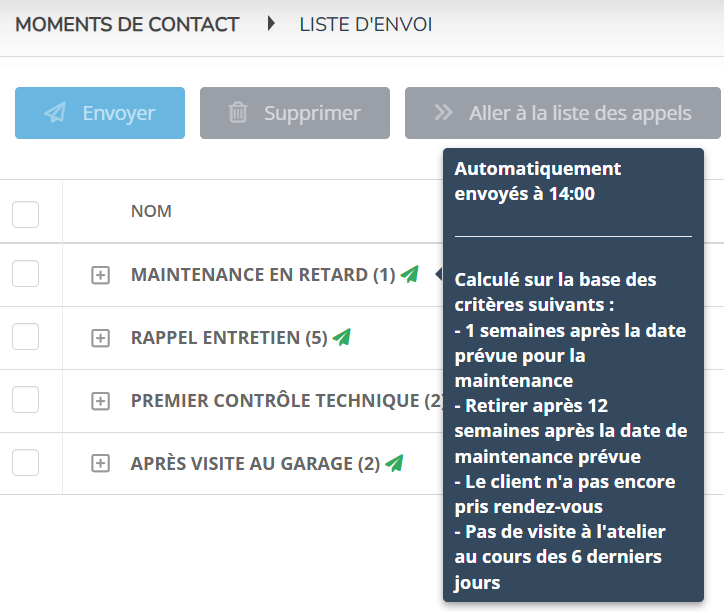Expand the Après visite au garage group
The image size is (724, 613).
tap(100, 463)
